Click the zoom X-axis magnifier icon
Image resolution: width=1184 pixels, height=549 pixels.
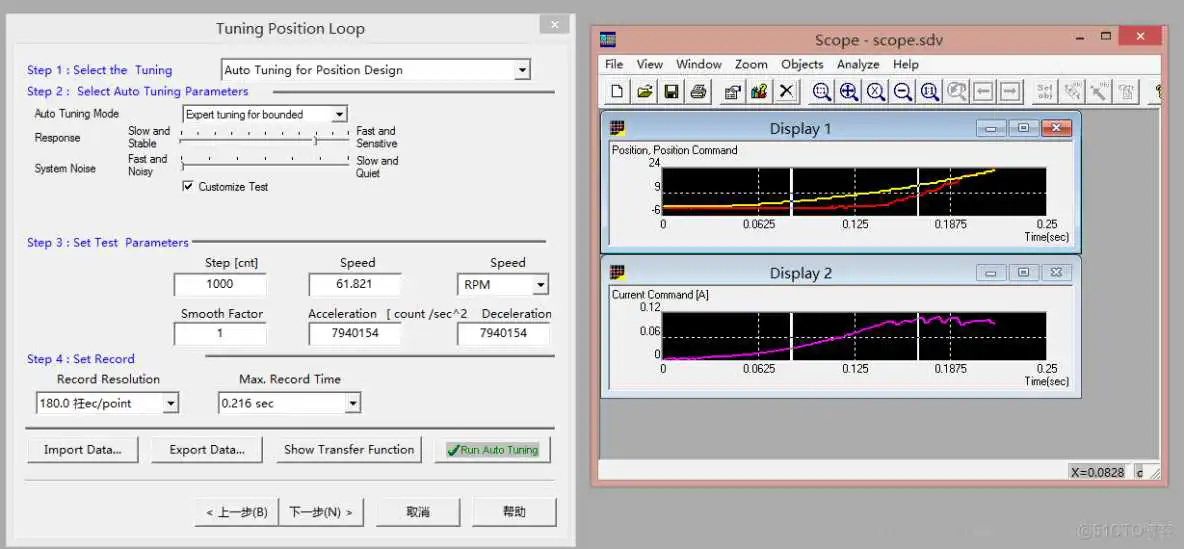tap(876, 91)
